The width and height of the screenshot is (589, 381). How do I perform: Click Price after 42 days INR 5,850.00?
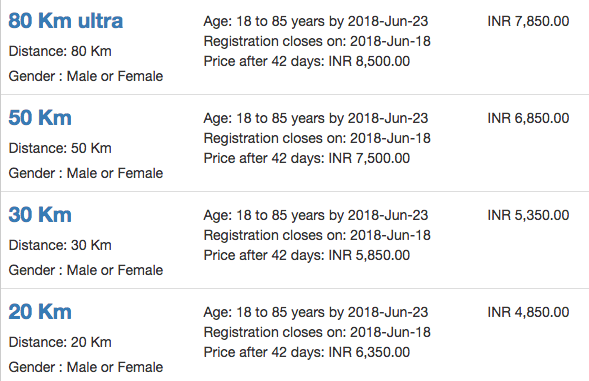307,255
